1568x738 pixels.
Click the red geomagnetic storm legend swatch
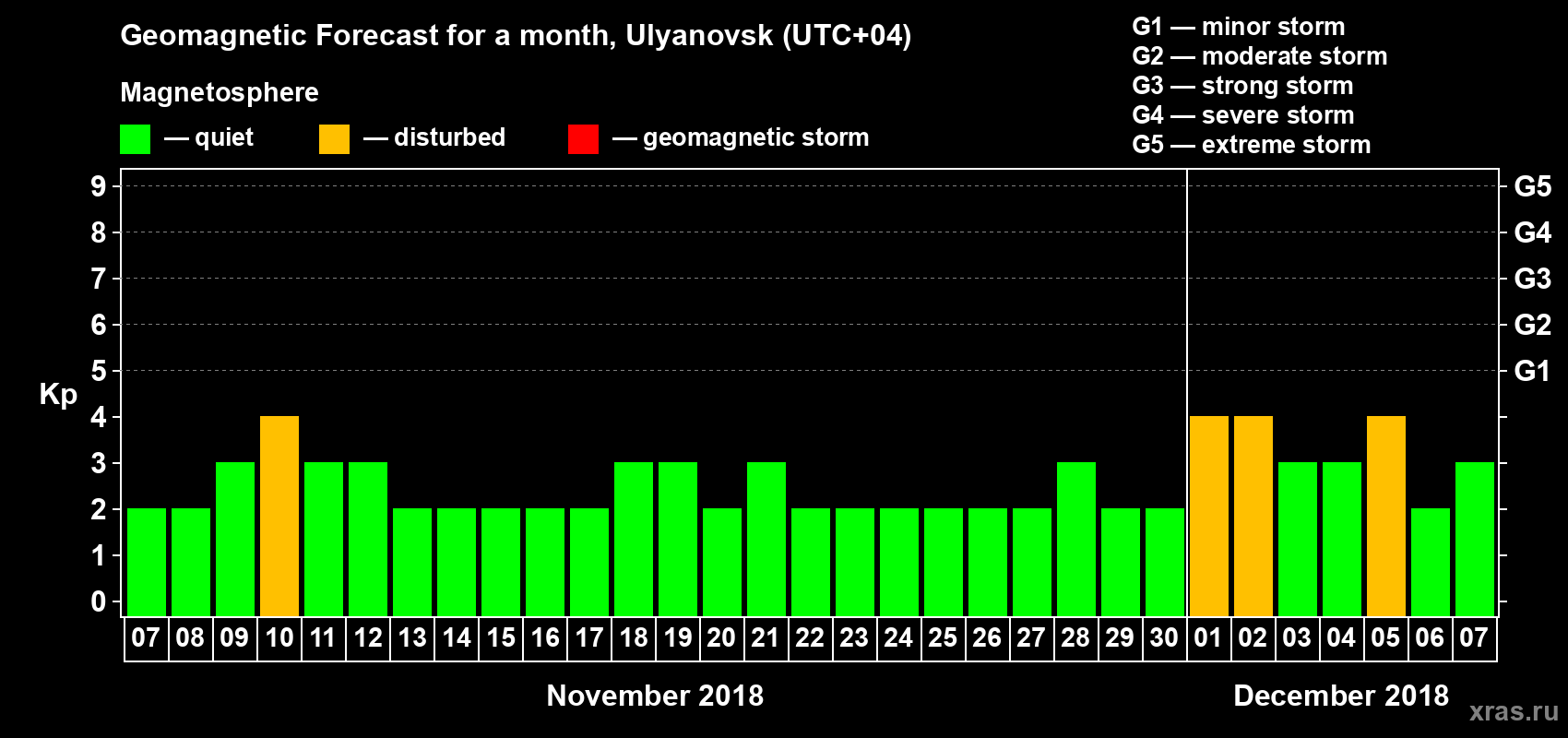[x=584, y=139]
